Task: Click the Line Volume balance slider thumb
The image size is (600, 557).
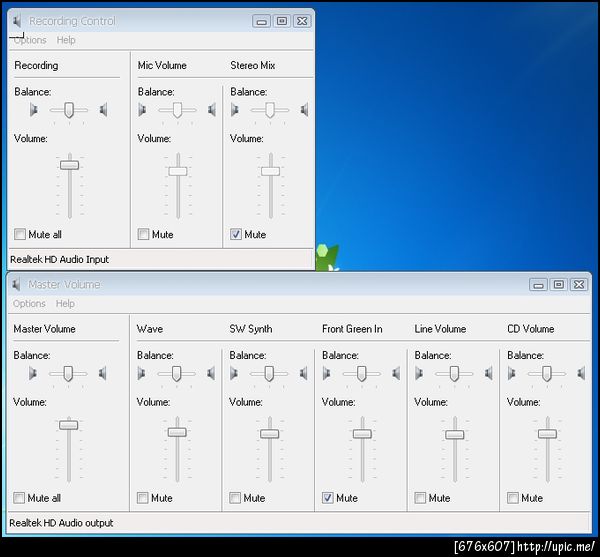Action: 454,374
